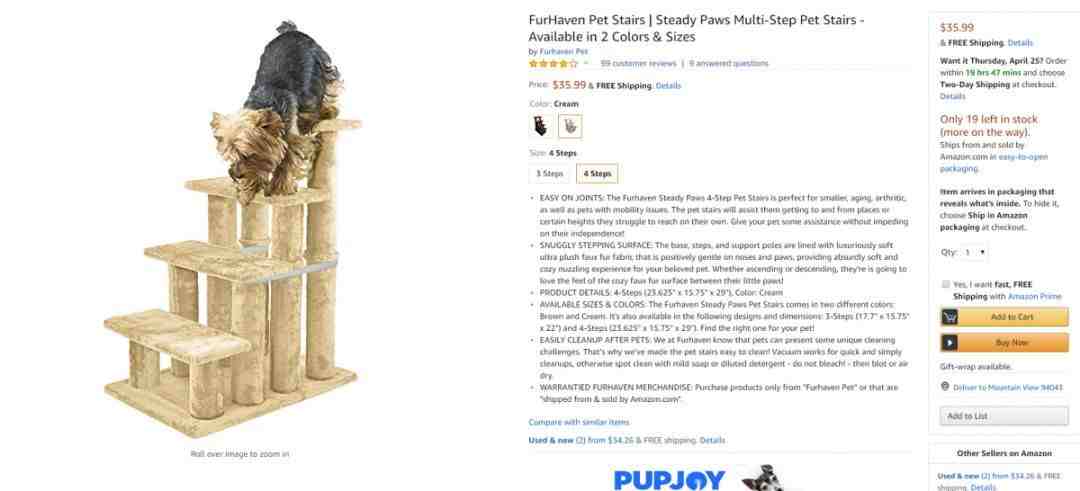Choose the 4 Steps size option
This screenshot has height=491, width=1080.
[597, 174]
